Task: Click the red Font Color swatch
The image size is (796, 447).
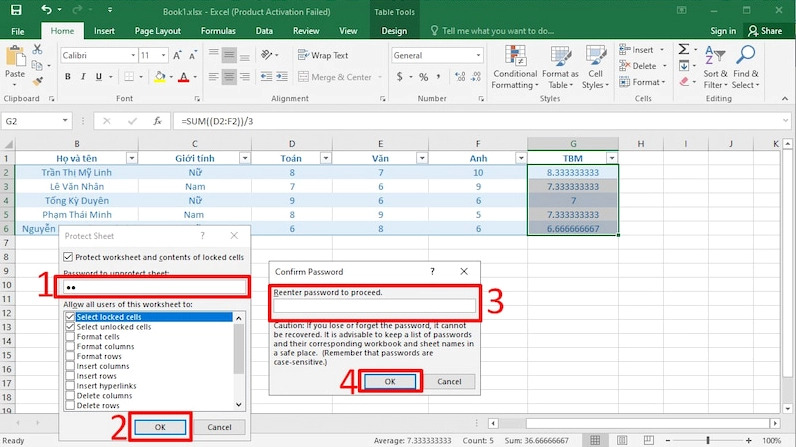Action: (184, 77)
